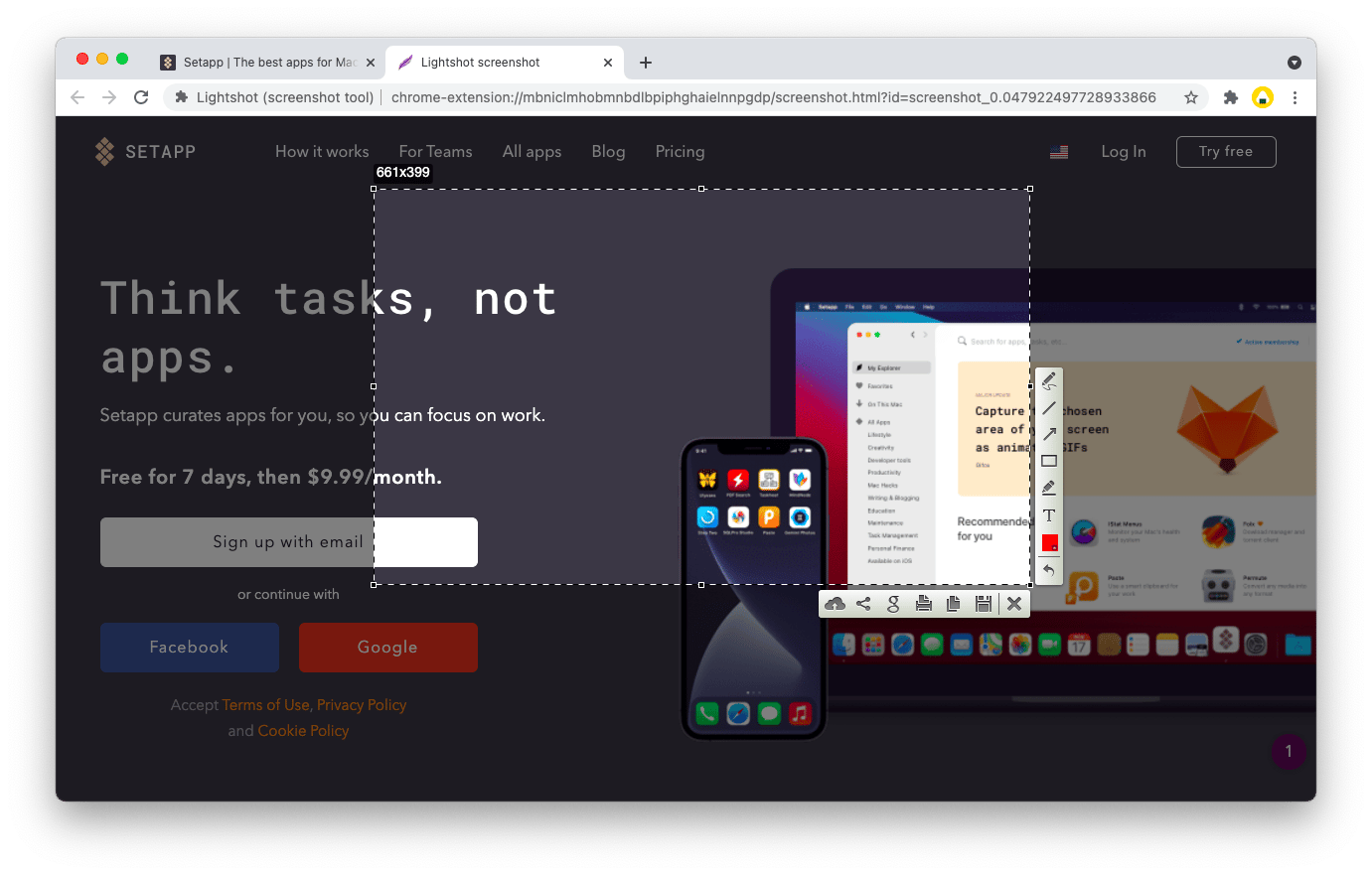Open the Cookie Policy link
Image resolution: width=1372 pixels, height=875 pixels.
click(x=303, y=731)
